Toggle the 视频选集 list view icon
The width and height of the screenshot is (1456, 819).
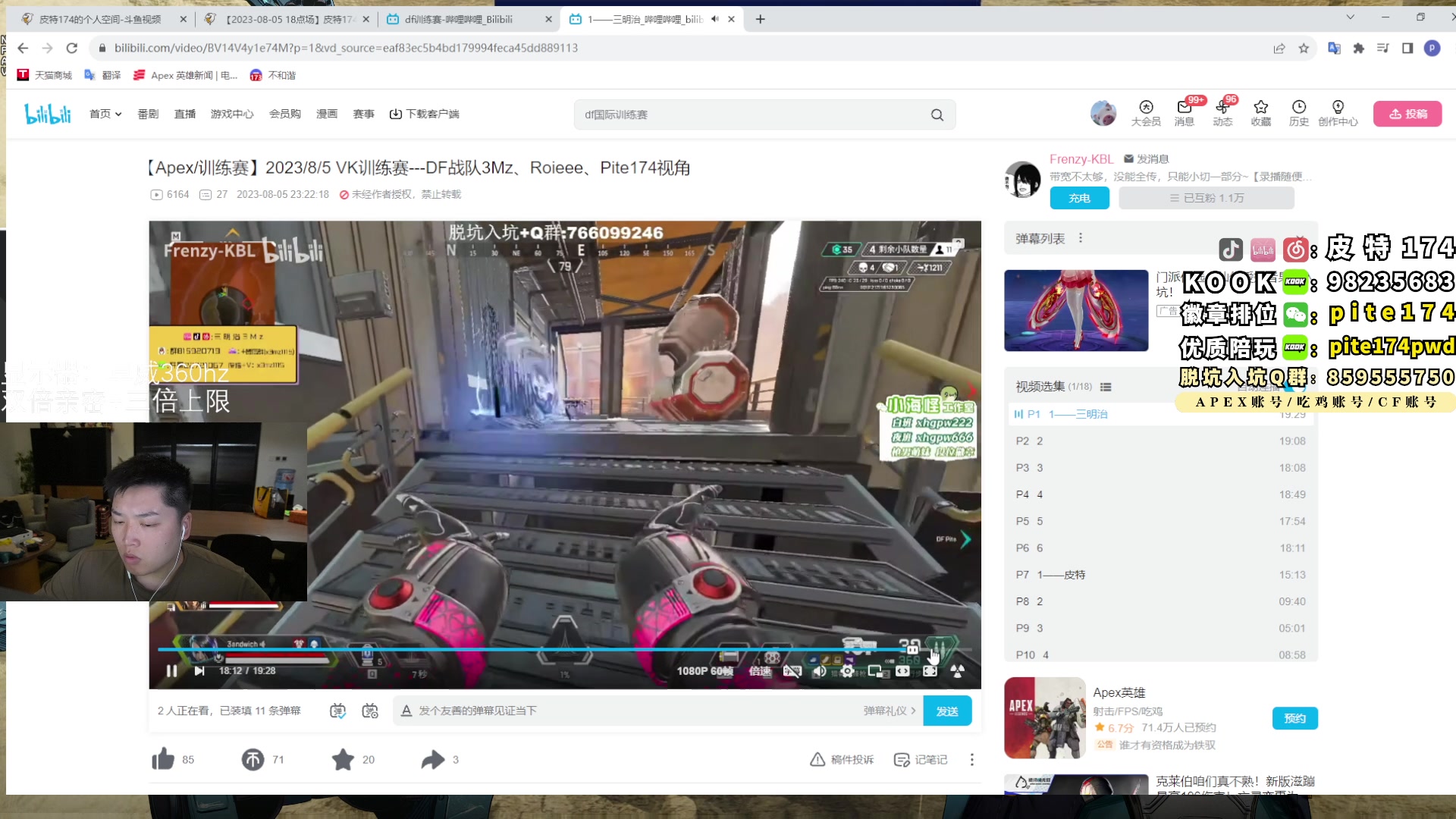(x=1106, y=387)
